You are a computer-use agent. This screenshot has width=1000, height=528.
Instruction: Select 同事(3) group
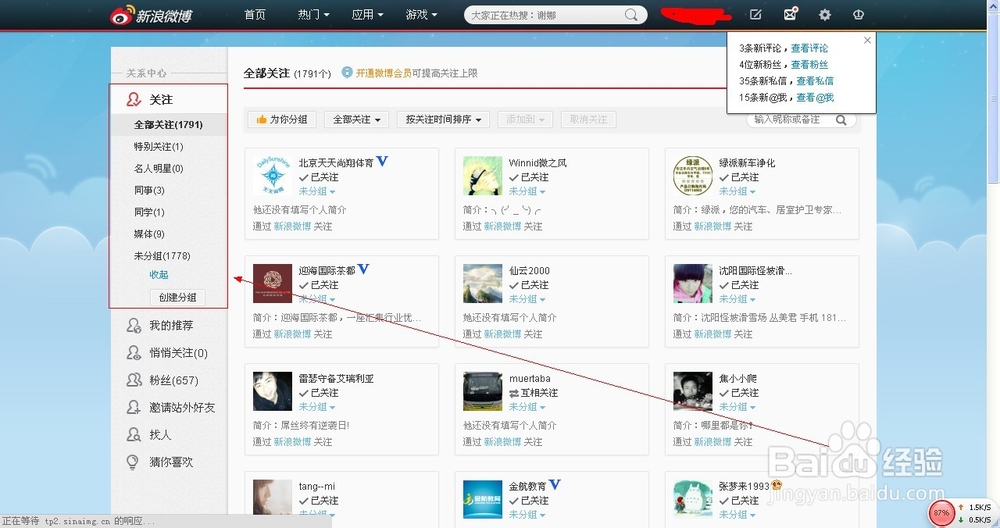(x=149, y=190)
